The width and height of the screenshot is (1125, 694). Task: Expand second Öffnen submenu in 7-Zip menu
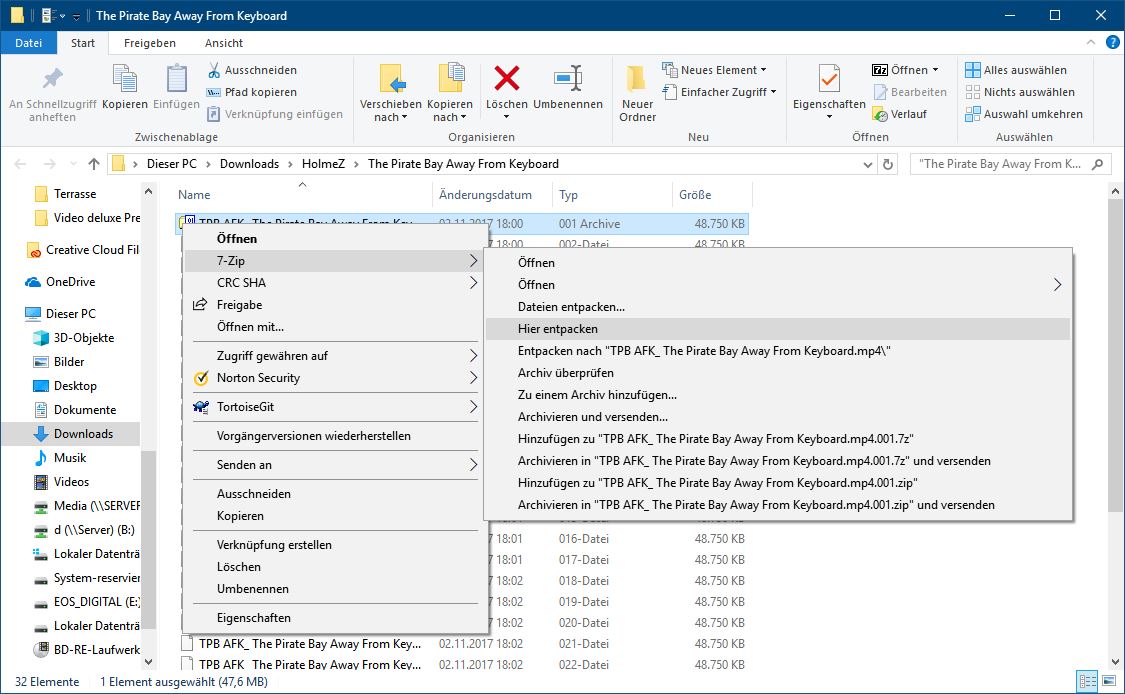(1057, 285)
